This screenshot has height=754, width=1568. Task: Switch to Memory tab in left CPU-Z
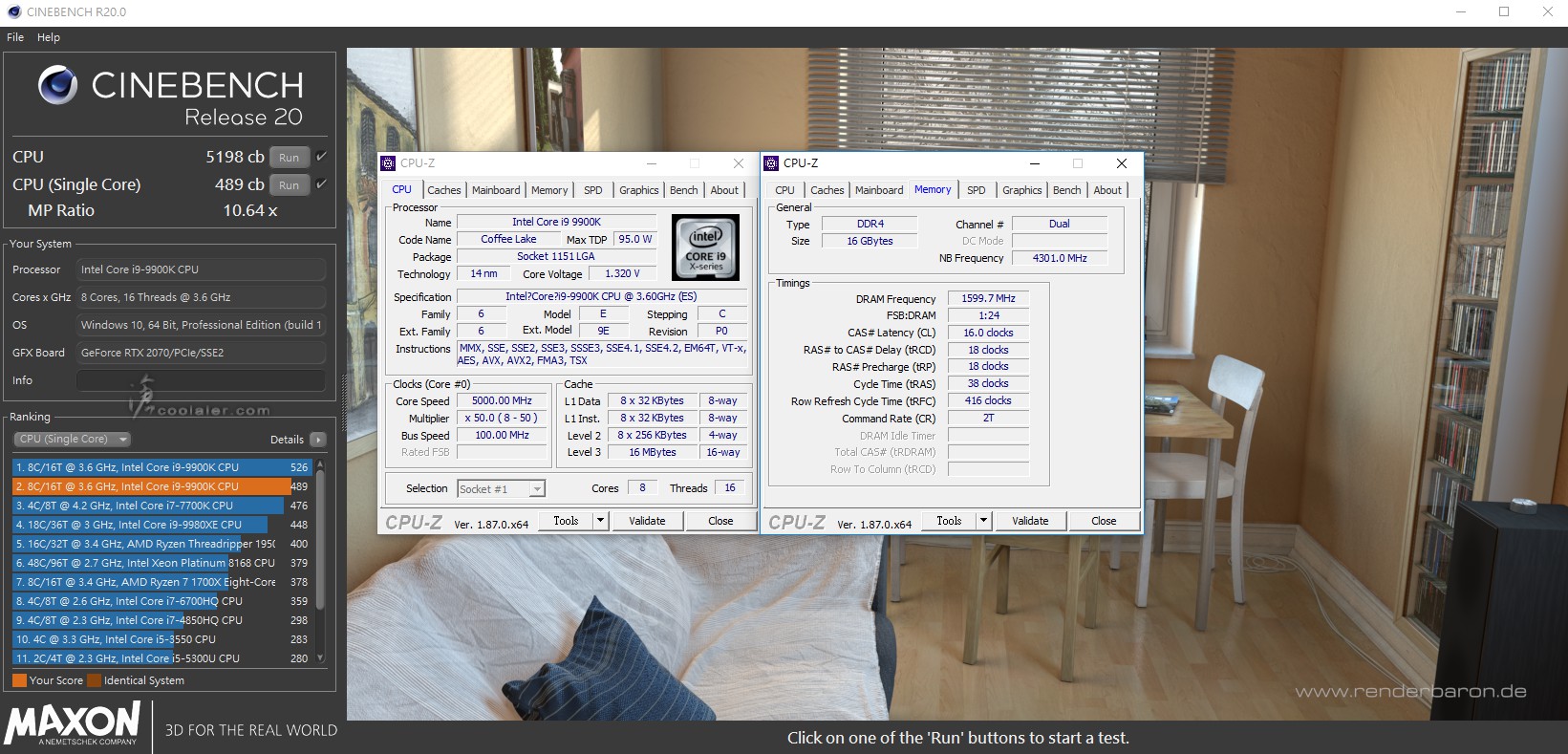tap(549, 190)
